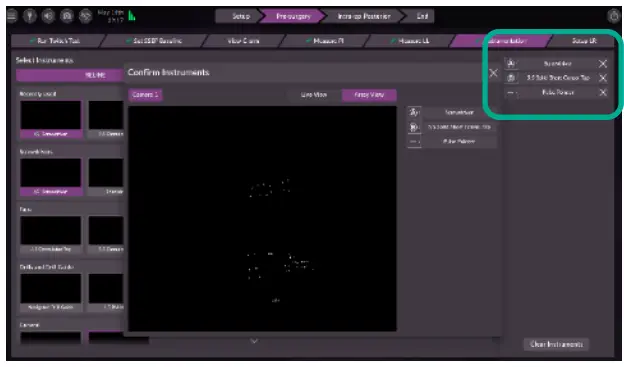Screen dimensions: 624x367
Task: Click the power icon at top right
Action: pyautogui.click(x=614, y=16)
